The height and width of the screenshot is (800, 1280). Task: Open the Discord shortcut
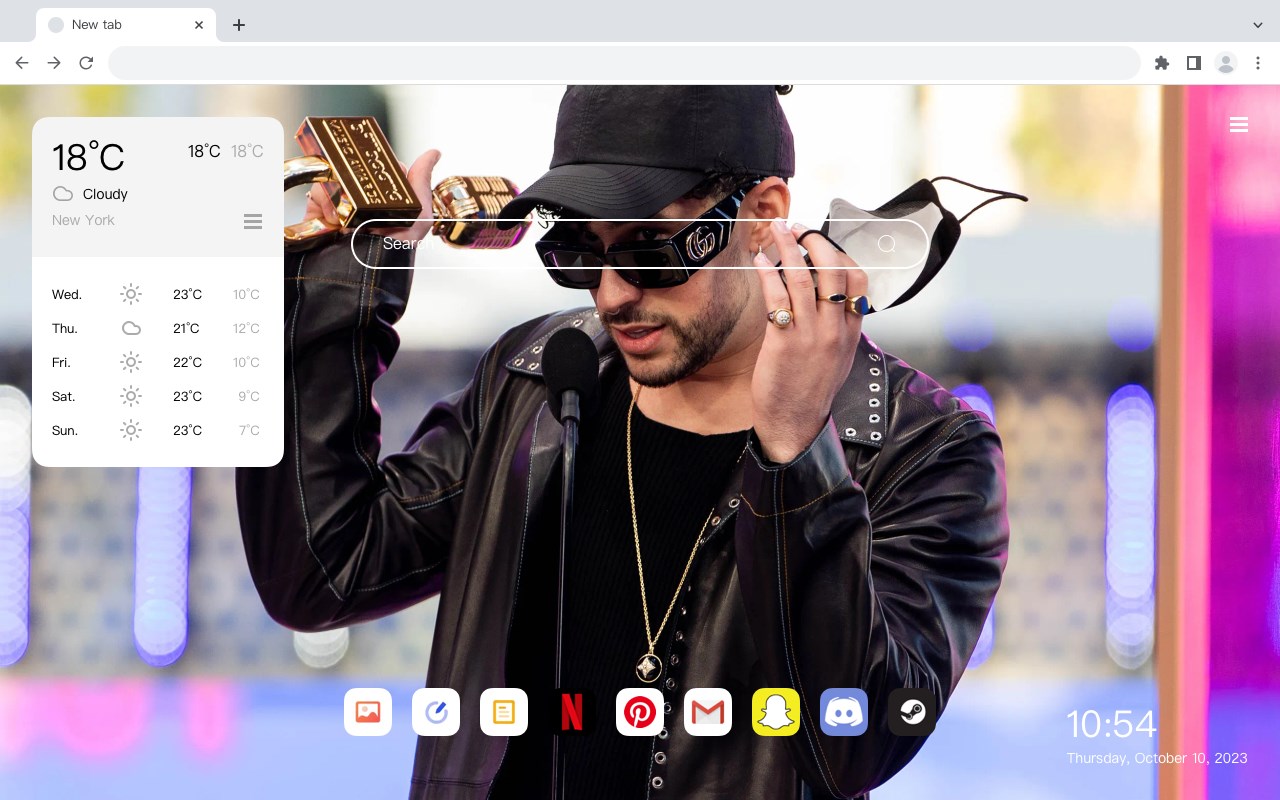tap(844, 712)
